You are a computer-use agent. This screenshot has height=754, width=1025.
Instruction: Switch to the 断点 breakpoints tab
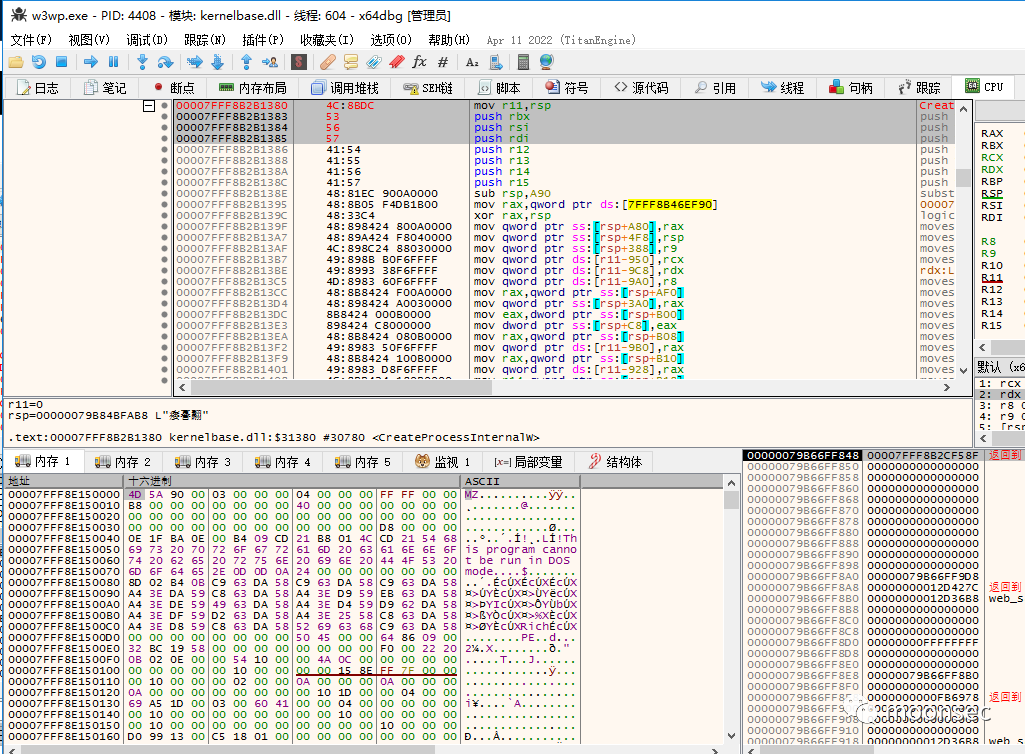174,88
